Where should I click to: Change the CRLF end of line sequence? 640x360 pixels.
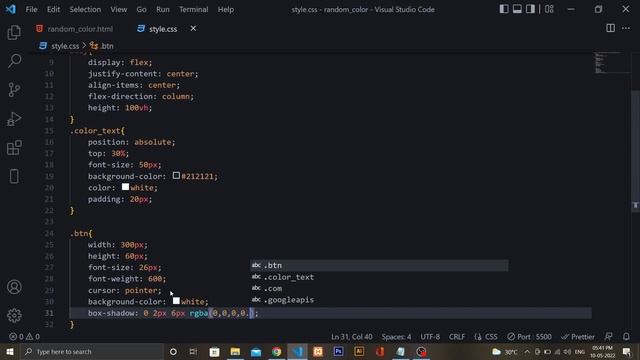pyautogui.click(x=457, y=337)
